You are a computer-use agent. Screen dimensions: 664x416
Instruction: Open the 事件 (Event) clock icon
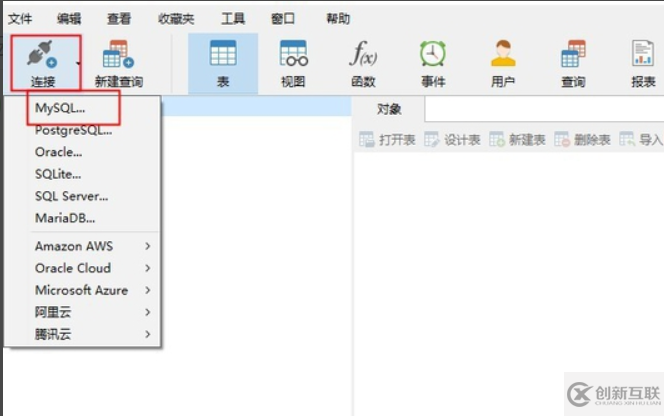point(432,53)
